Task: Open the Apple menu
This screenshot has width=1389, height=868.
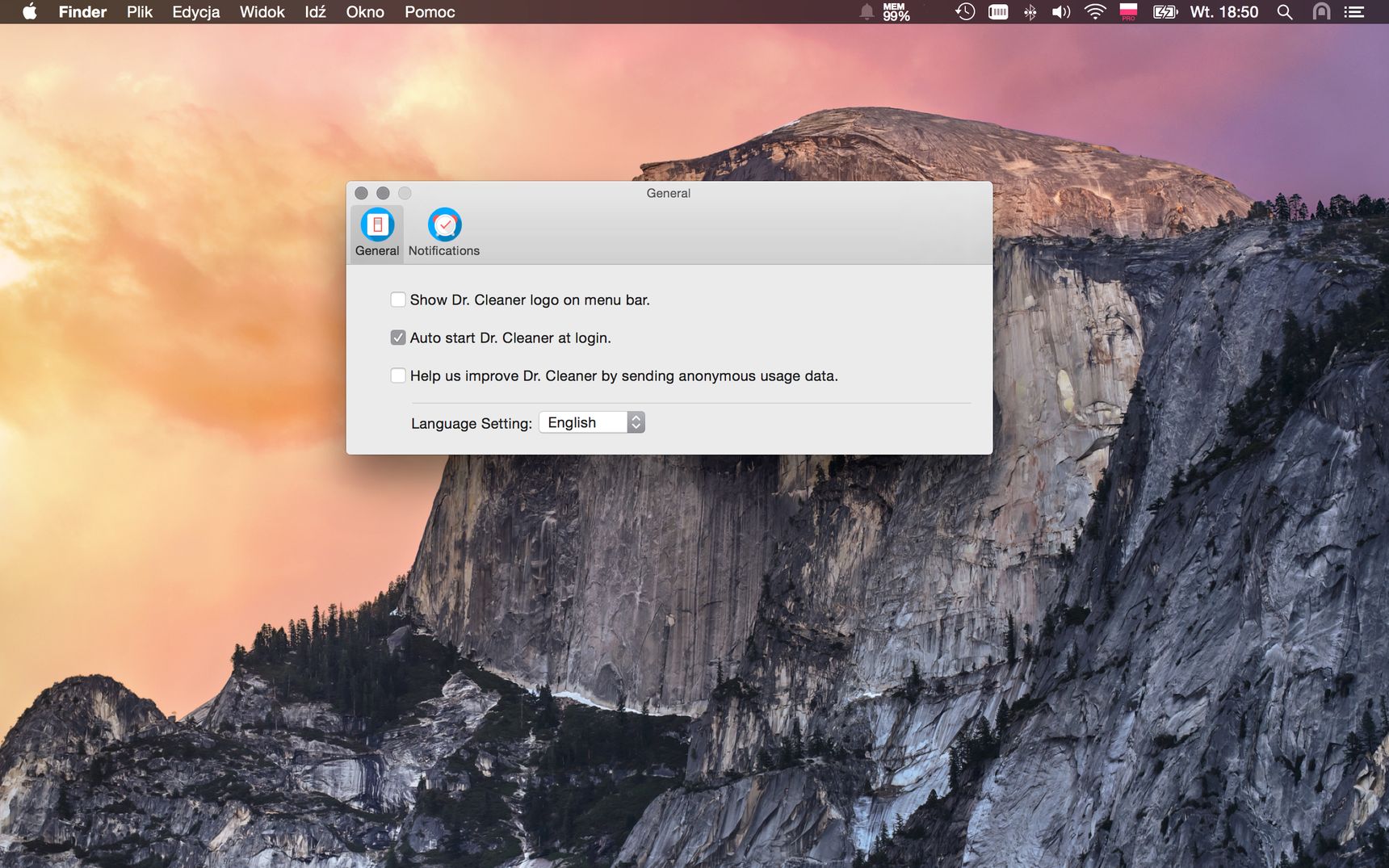Action: (30, 11)
